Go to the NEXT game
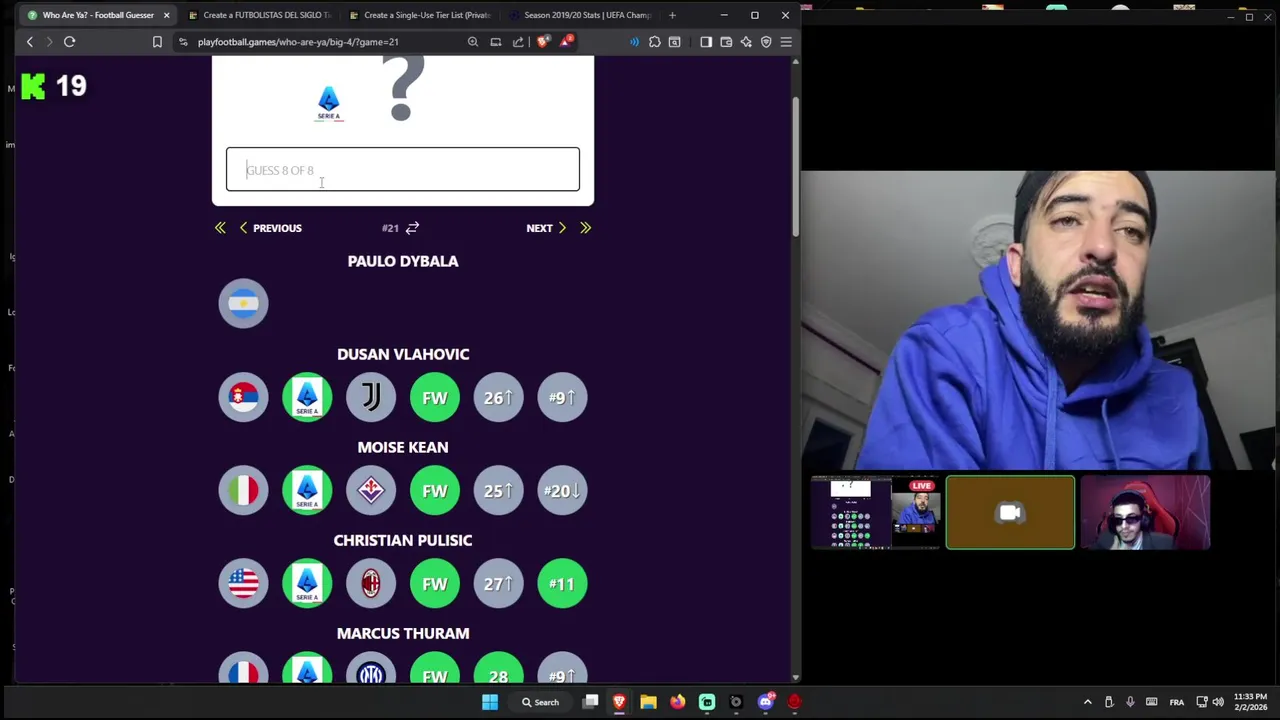Screen dimensions: 1280x720 (546, 228)
